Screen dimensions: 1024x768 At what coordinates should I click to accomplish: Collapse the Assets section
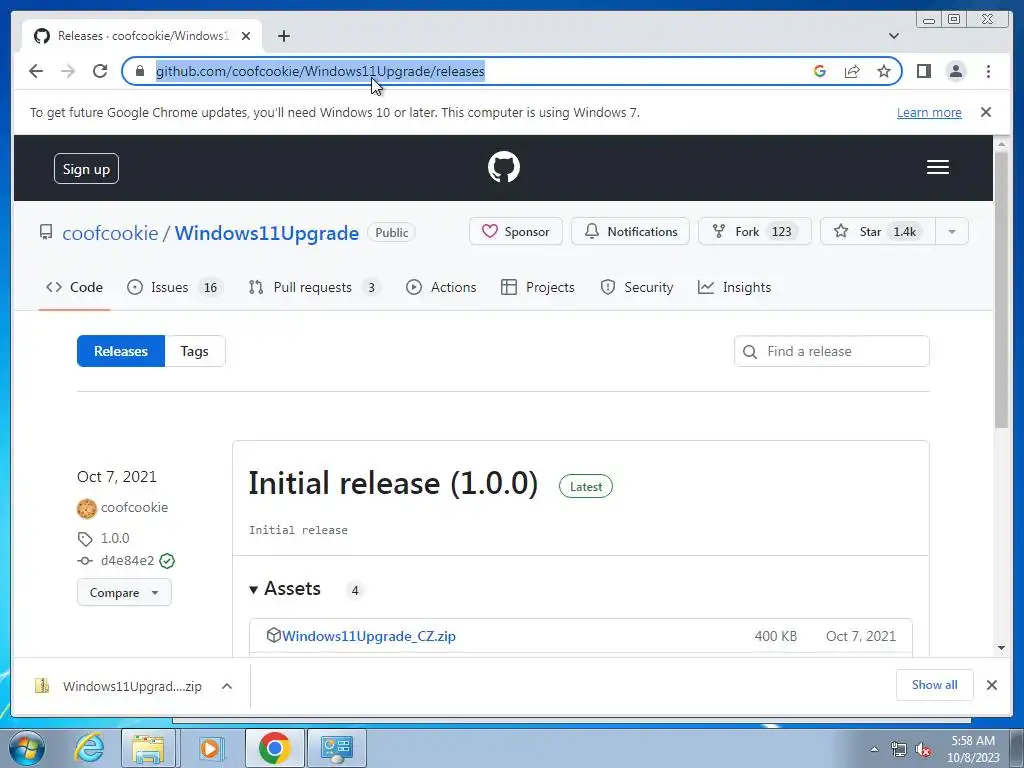coord(285,589)
